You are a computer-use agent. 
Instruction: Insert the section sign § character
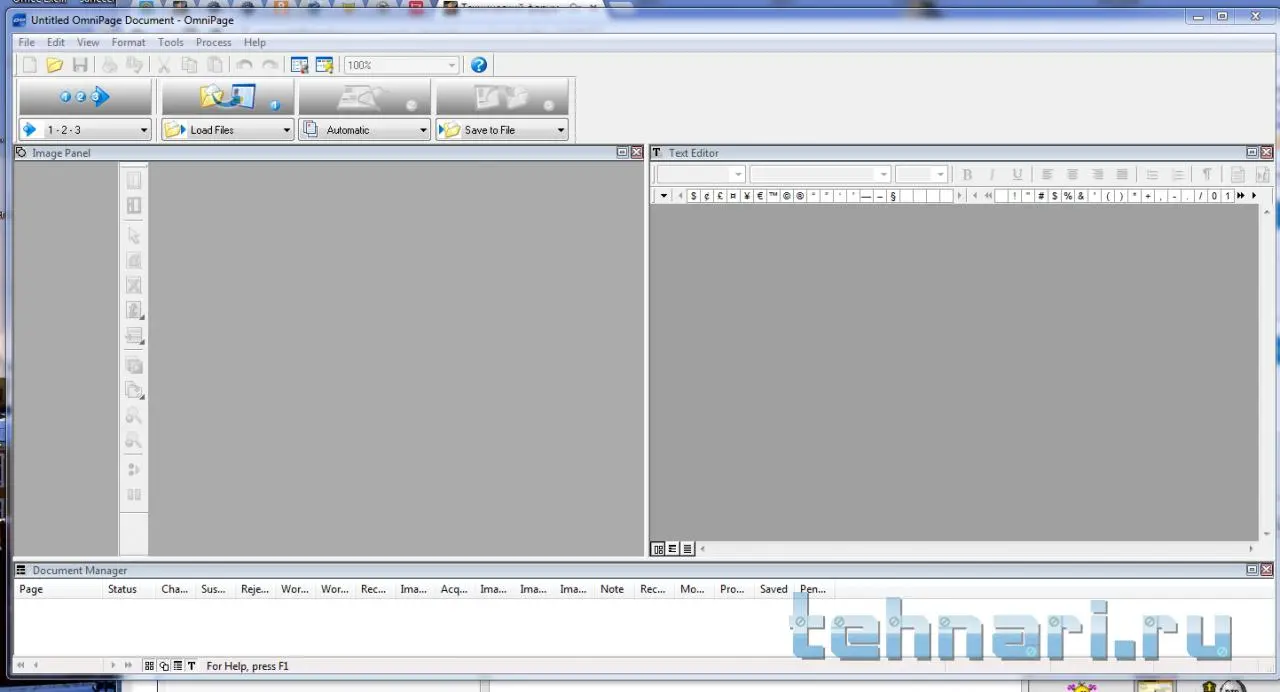tap(893, 196)
